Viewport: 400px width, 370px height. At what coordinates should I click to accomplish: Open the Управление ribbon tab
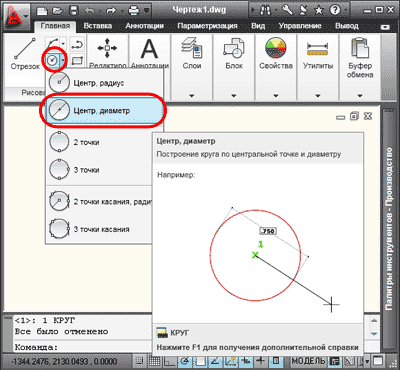[300, 26]
